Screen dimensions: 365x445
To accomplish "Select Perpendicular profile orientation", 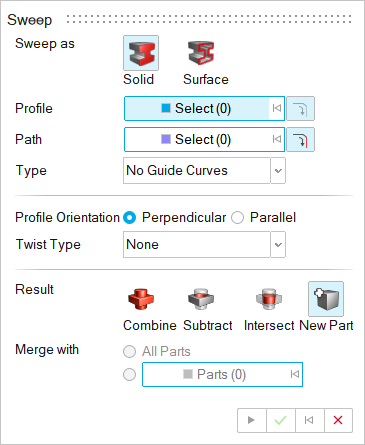I will [x=129, y=218].
